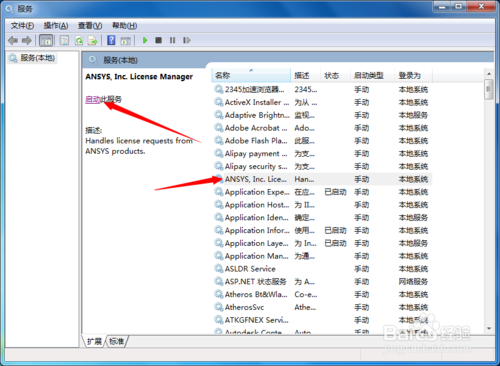Image resolution: width=500 pixels, height=366 pixels.
Task: Select the Adobe Flash Player service row
Action: [322, 141]
